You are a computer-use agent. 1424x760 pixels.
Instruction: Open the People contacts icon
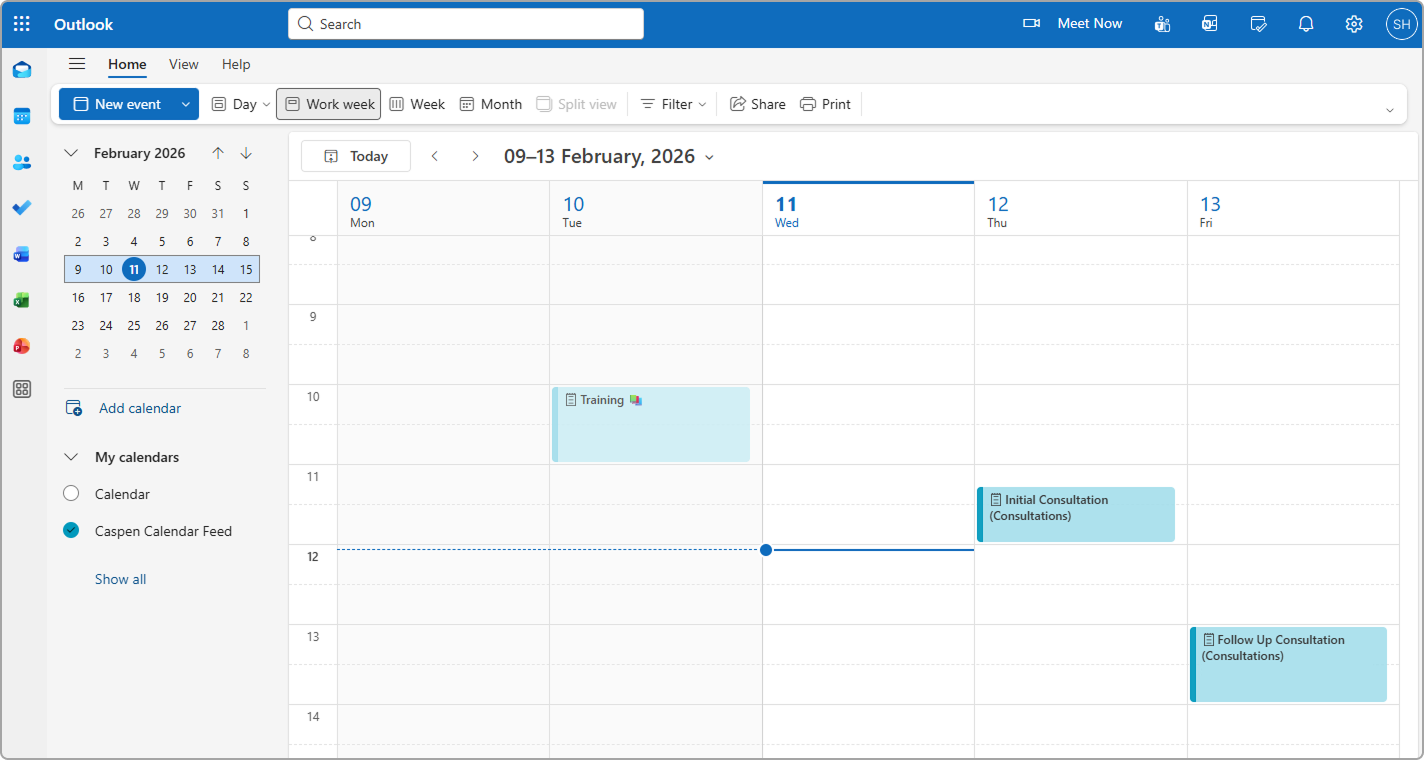tap(22, 162)
